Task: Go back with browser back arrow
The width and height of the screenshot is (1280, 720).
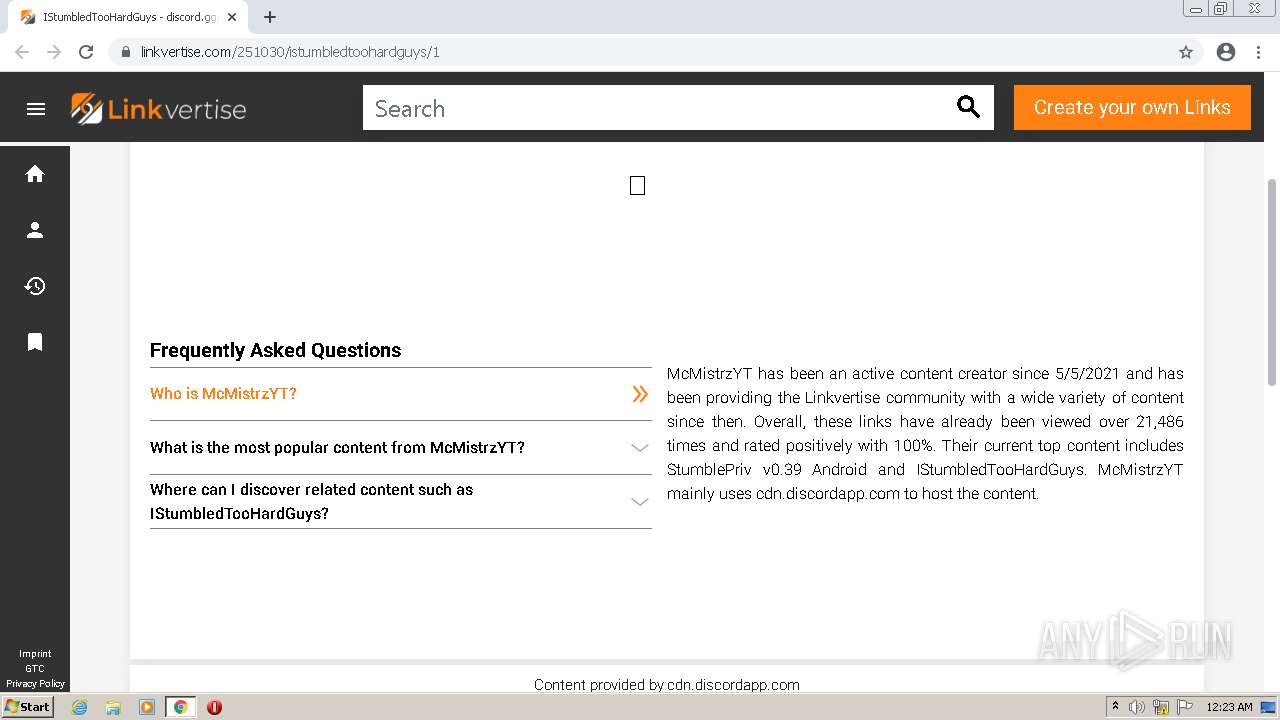Action: click(22, 52)
